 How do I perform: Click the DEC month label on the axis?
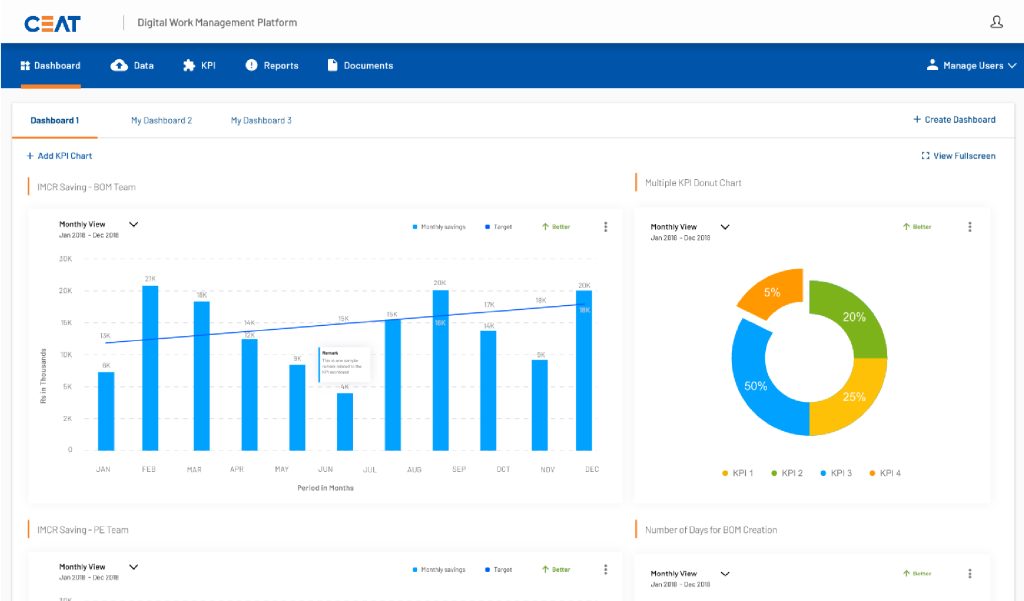coord(592,469)
